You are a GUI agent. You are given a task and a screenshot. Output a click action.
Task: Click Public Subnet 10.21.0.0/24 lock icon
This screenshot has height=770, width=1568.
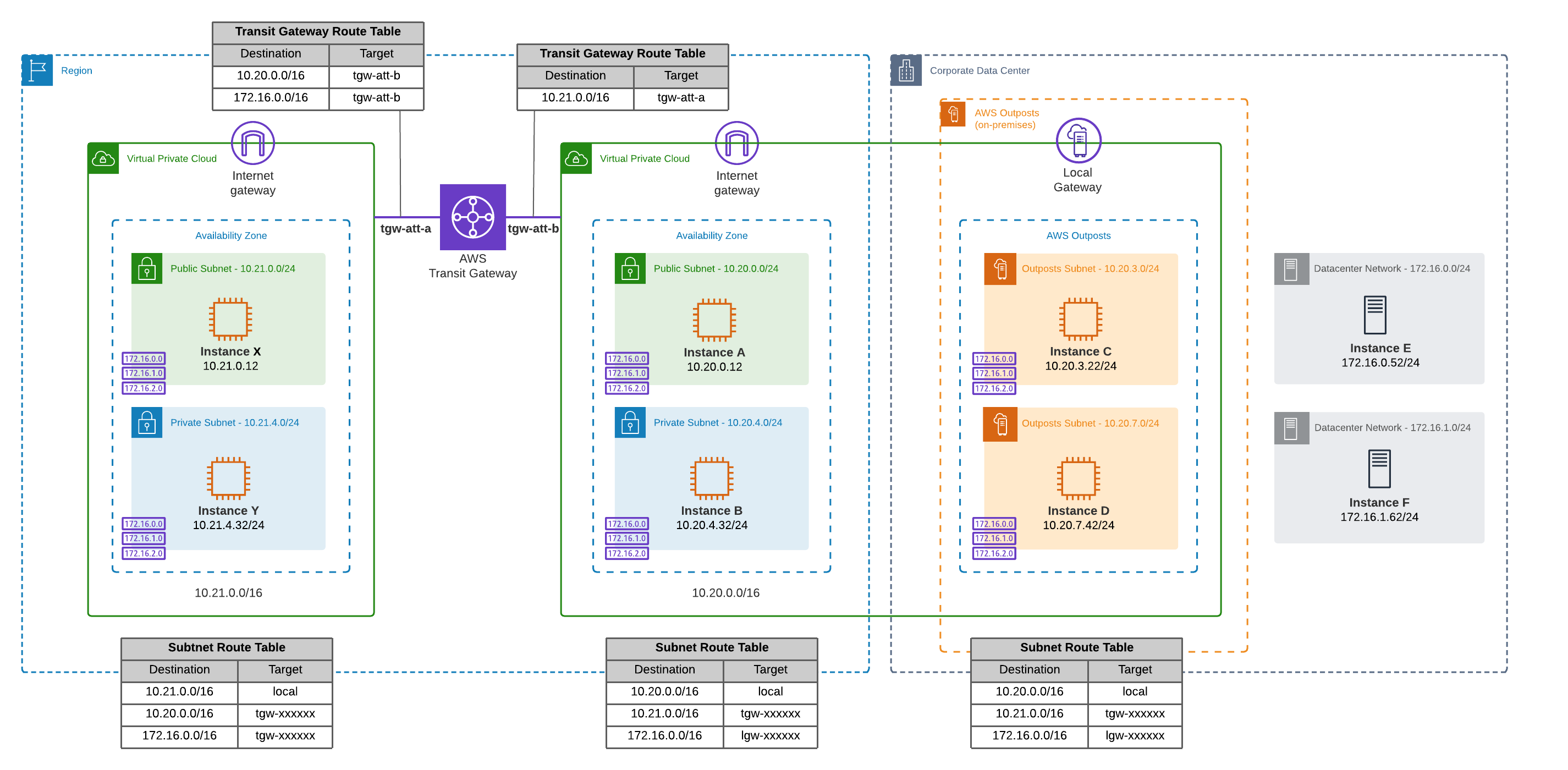click(147, 268)
